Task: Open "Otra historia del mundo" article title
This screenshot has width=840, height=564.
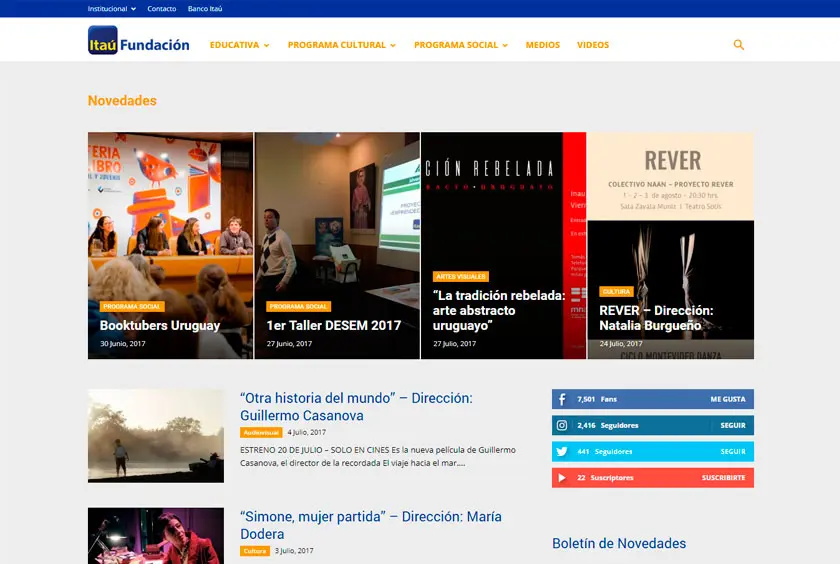Action: pos(356,407)
